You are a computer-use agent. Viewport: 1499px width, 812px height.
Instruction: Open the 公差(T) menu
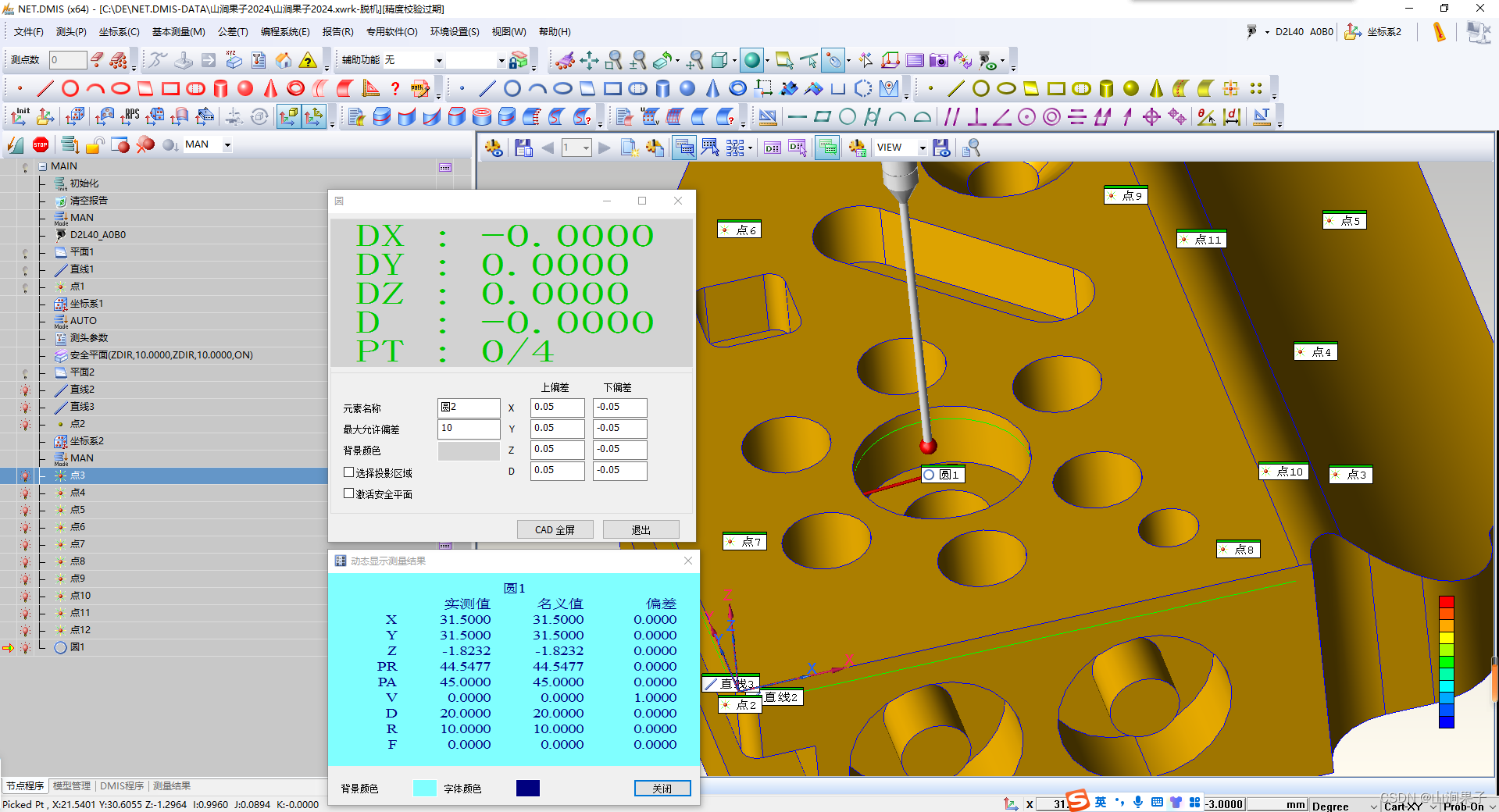pyautogui.click(x=233, y=32)
